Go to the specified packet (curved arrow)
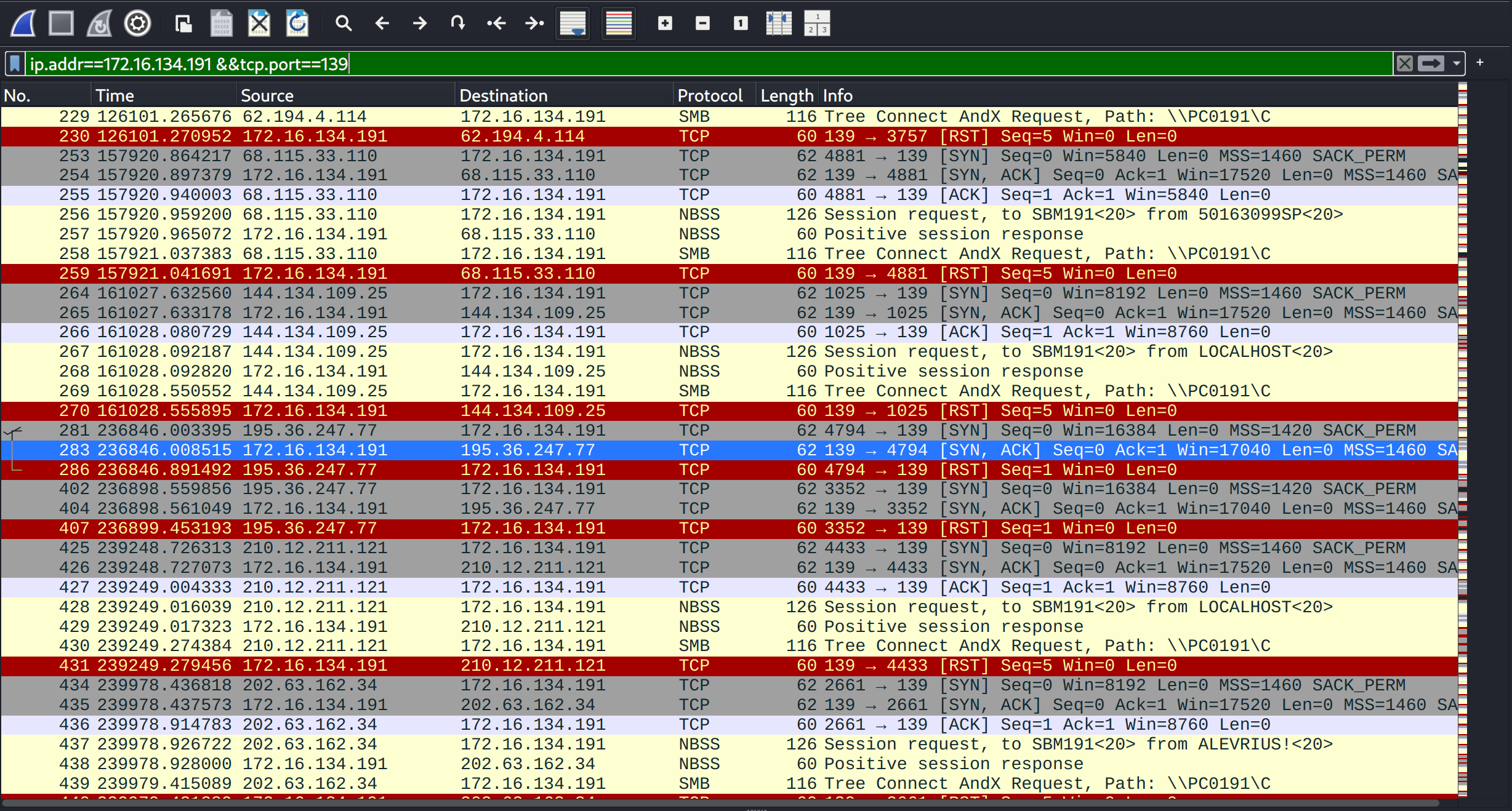Viewport: 1512px width, 811px height. 457,24
